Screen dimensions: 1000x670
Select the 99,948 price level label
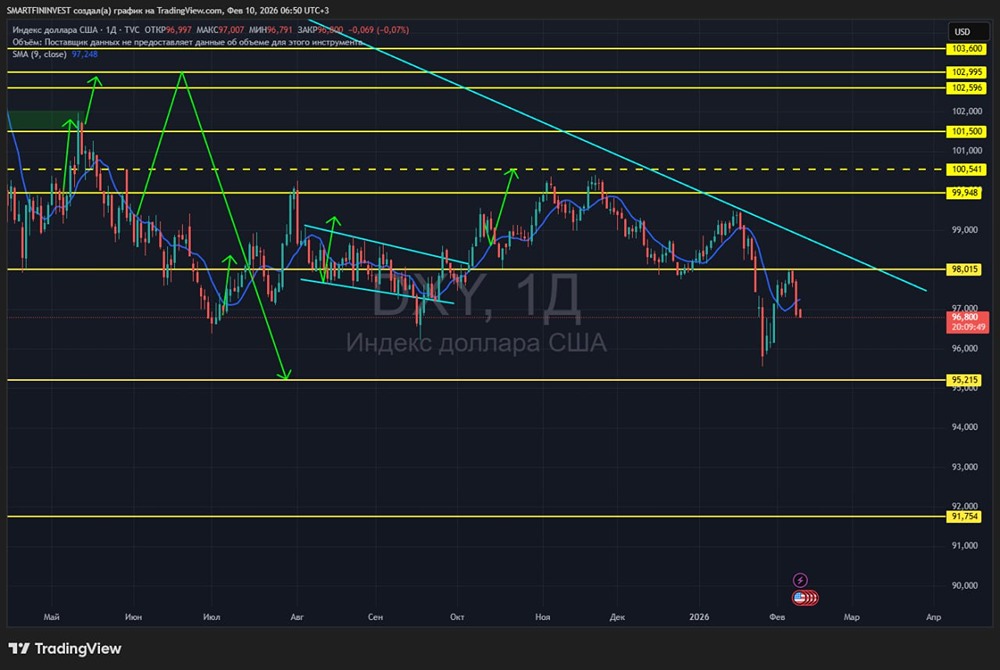coord(965,193)
